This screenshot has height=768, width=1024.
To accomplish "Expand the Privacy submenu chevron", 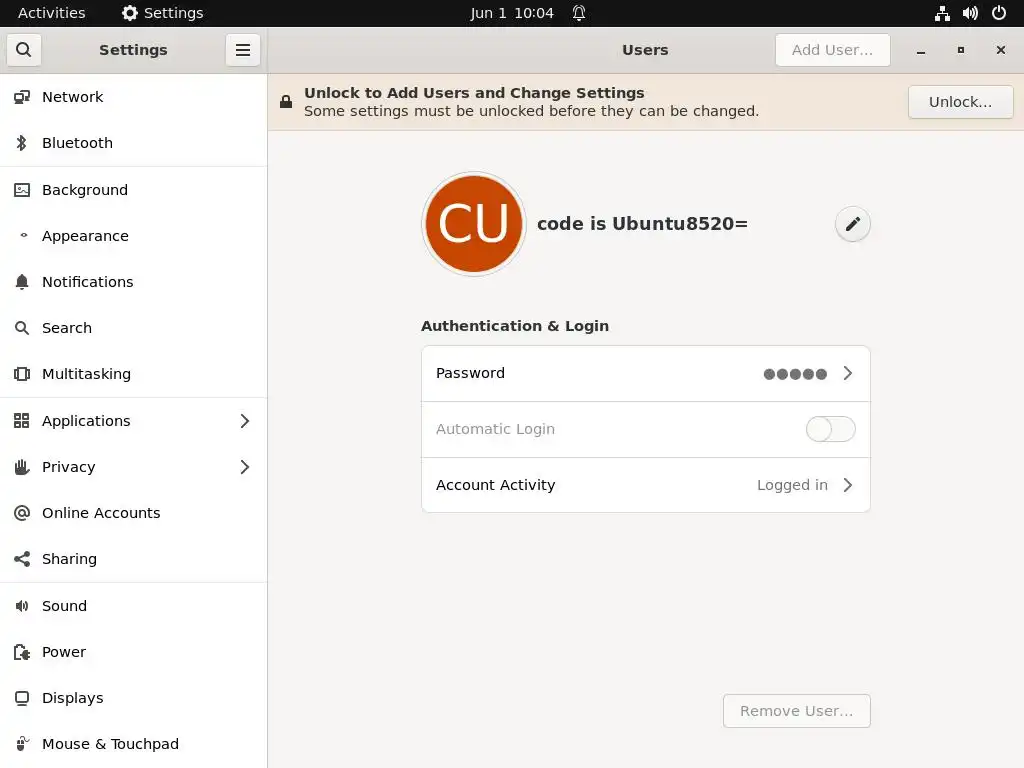I will click(245, 467).
